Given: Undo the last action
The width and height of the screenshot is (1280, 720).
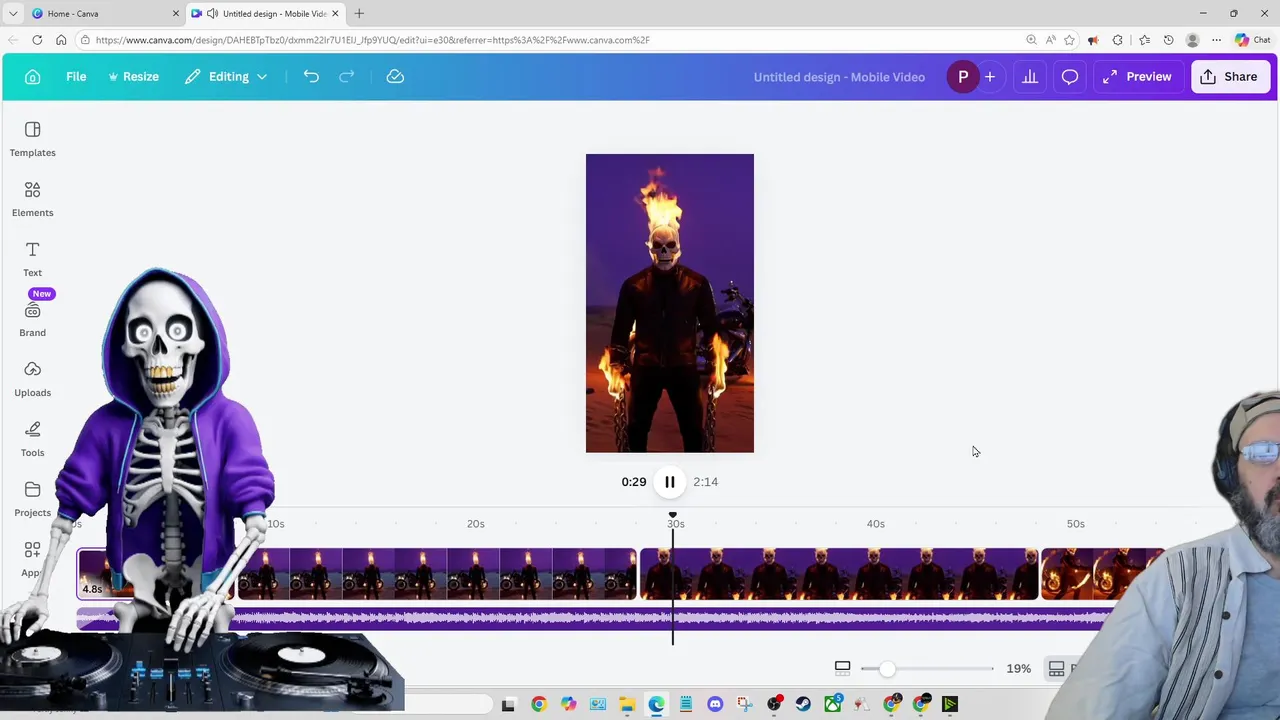Looking at the screenshot, I should [x=311, y=77].
